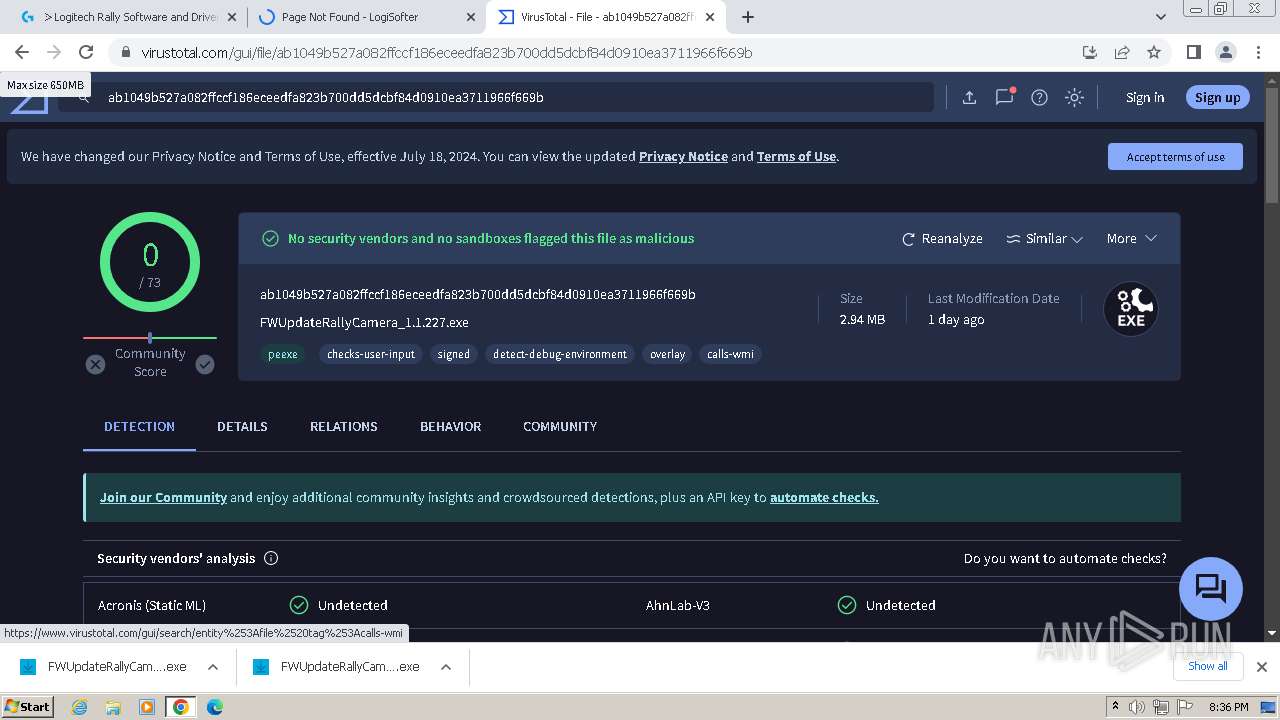The height and width of the screenshot is (720, 1280).
Task: Open Microsoft Edge from the taskbar
Action: [x=214, y=707]
